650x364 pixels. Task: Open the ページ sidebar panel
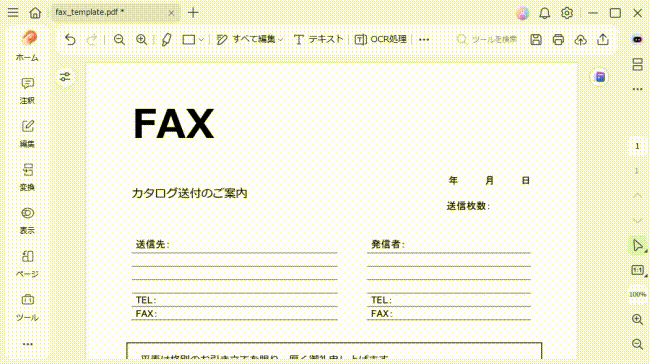(x=27, y=264)
